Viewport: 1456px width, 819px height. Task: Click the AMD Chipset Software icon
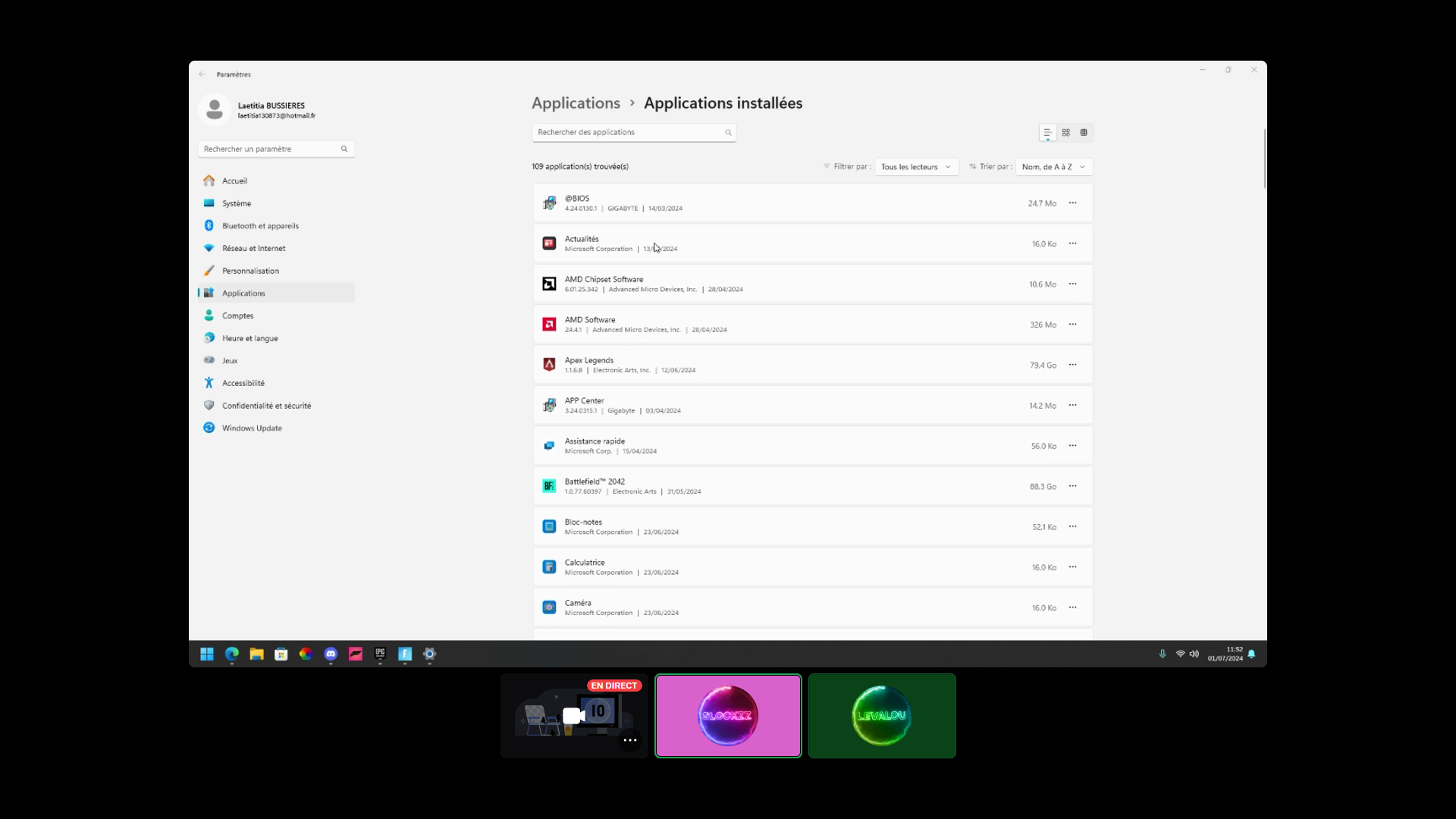[x=549, y=284]
